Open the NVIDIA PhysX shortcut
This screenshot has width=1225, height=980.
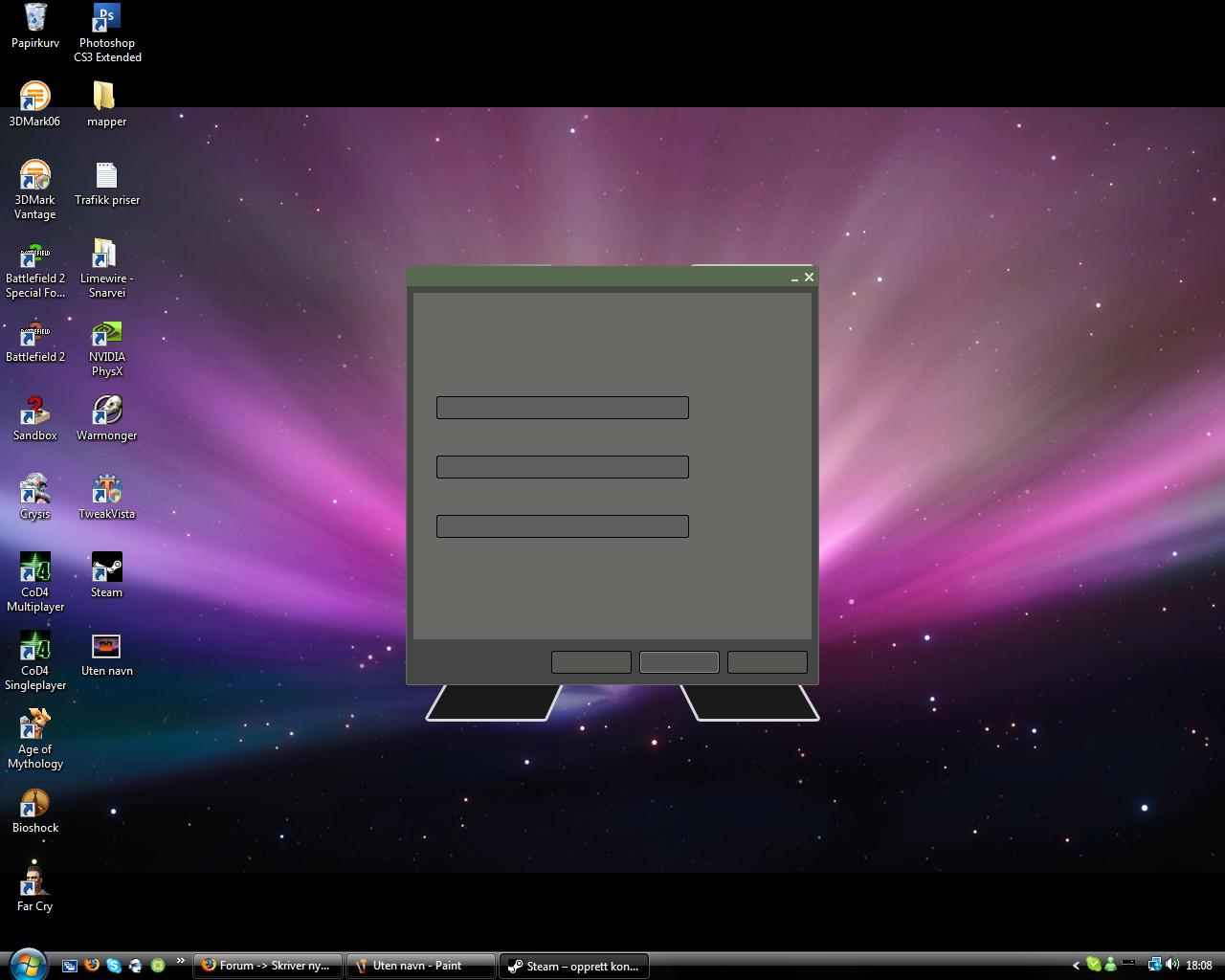(107, 347)
